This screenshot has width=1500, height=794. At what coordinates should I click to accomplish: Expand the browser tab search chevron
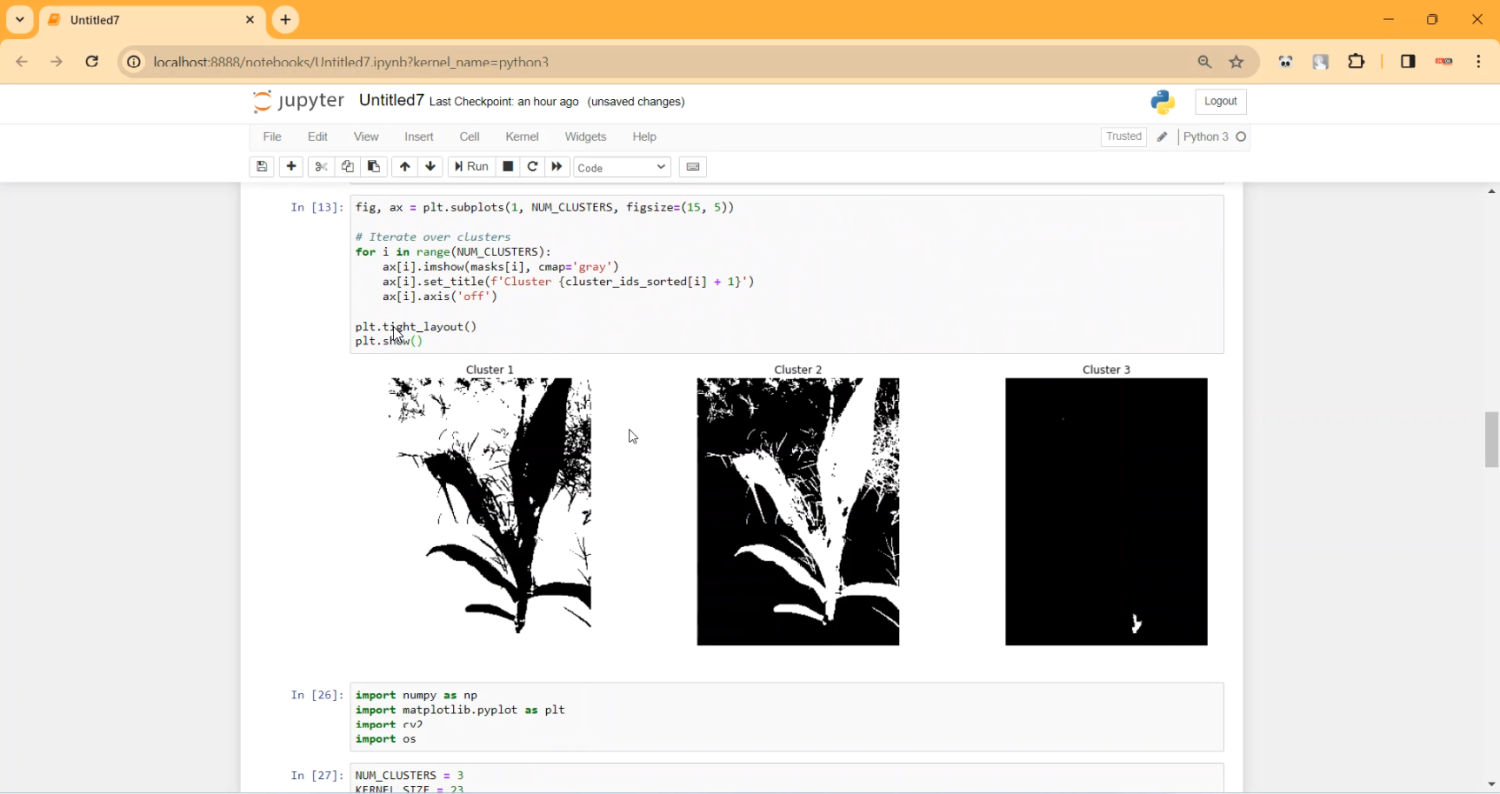click(x=20, y=20)
